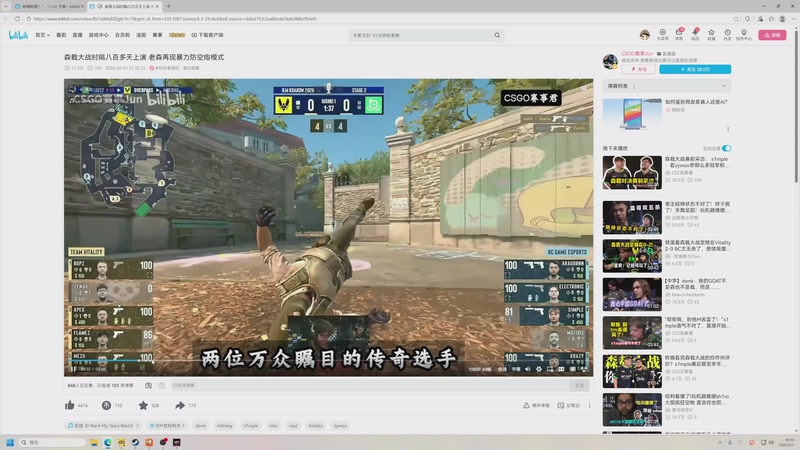Open 直播 navigation item
This screenshot has width=800, height=450.
click(x=77, y=35)
